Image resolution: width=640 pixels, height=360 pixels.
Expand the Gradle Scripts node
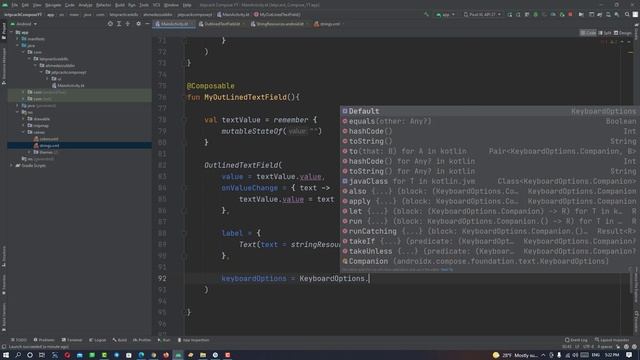[x=11, y=166]
